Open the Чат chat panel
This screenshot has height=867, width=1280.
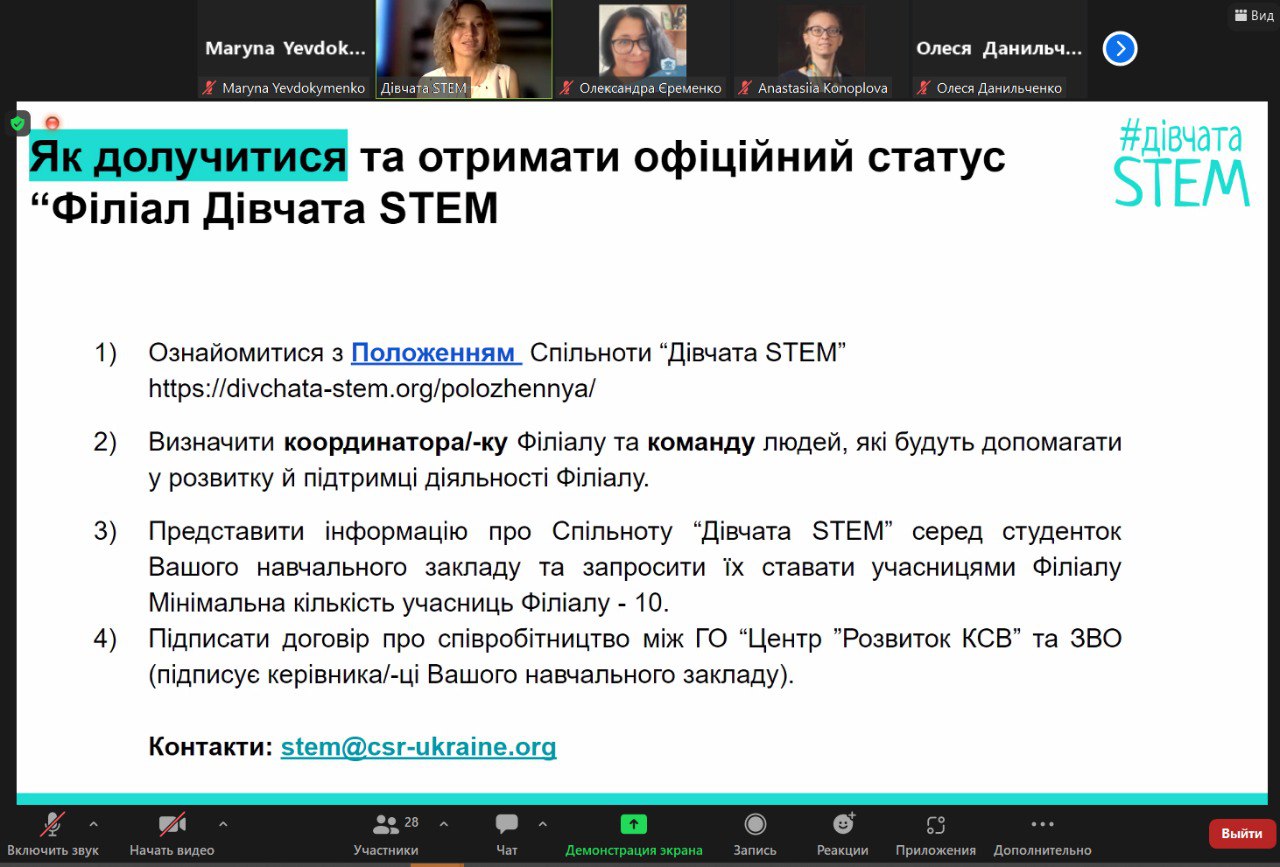[x=507, y=834]
